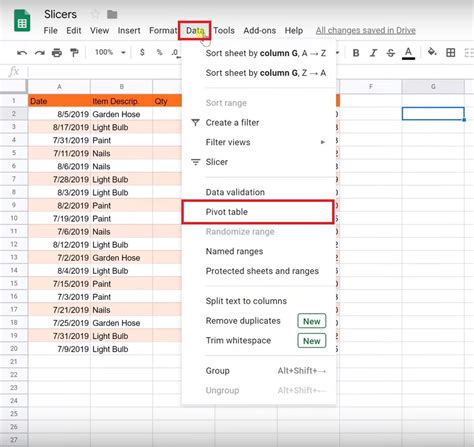Click the Print icon

pyautogui.click(x=57, y=53)
